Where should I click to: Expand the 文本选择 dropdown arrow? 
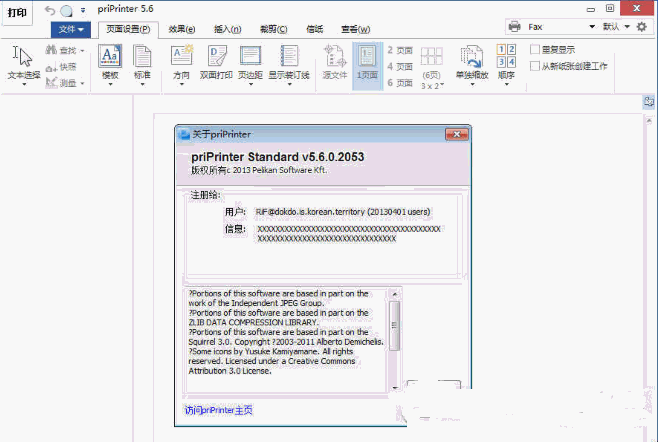click(24, 85)
